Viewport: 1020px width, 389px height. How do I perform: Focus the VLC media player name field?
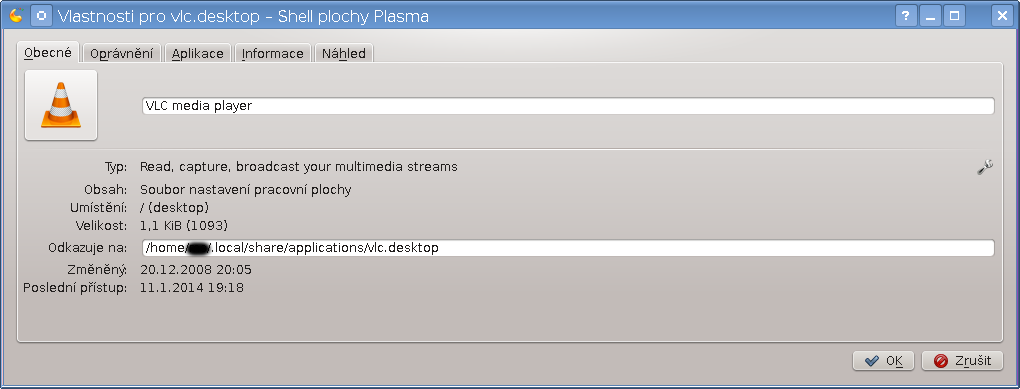[x=568, y=106]
